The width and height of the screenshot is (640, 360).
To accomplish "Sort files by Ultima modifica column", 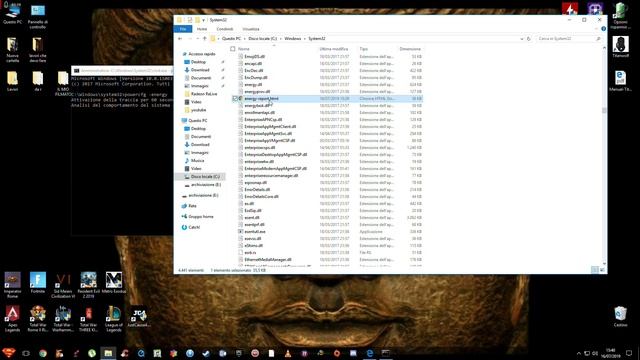I will coord(333,49).
